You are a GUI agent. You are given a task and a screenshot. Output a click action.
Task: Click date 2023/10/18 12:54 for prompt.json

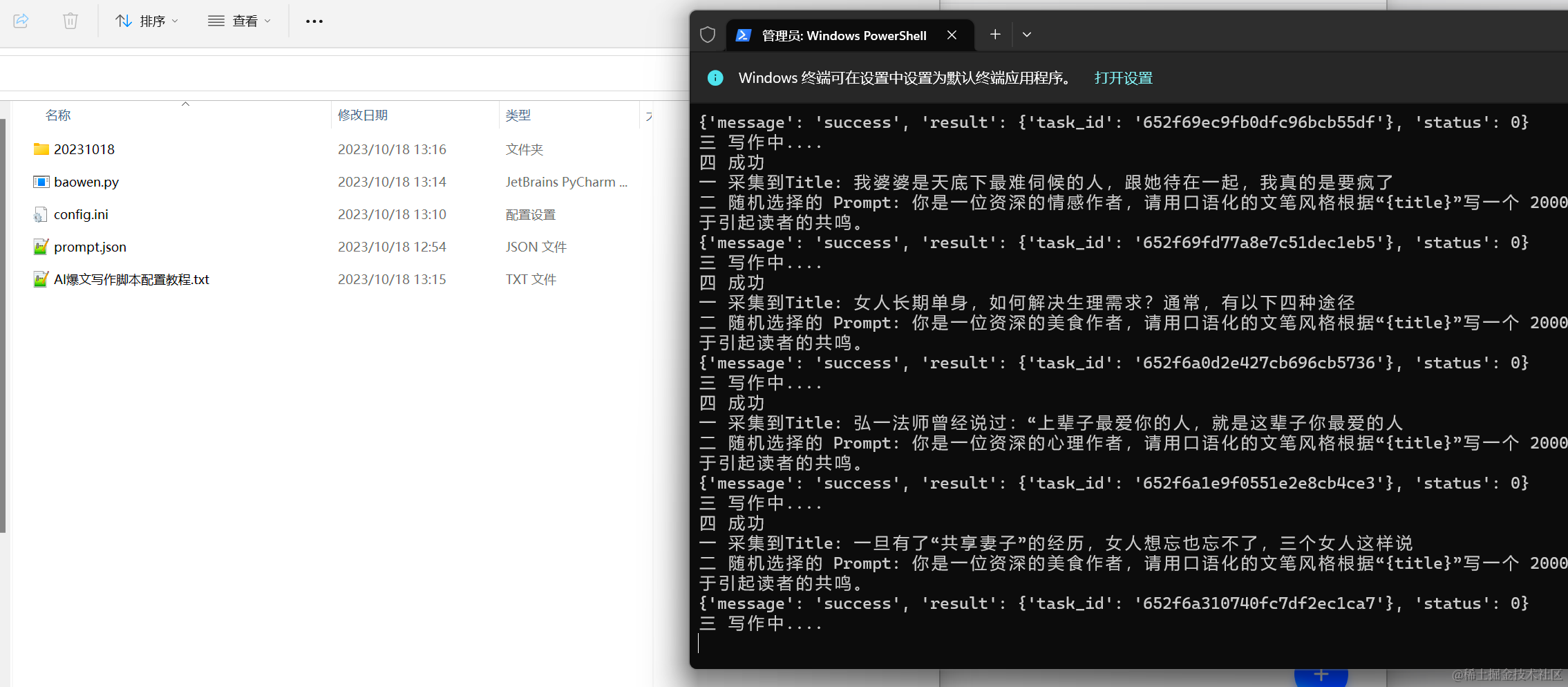392,247
